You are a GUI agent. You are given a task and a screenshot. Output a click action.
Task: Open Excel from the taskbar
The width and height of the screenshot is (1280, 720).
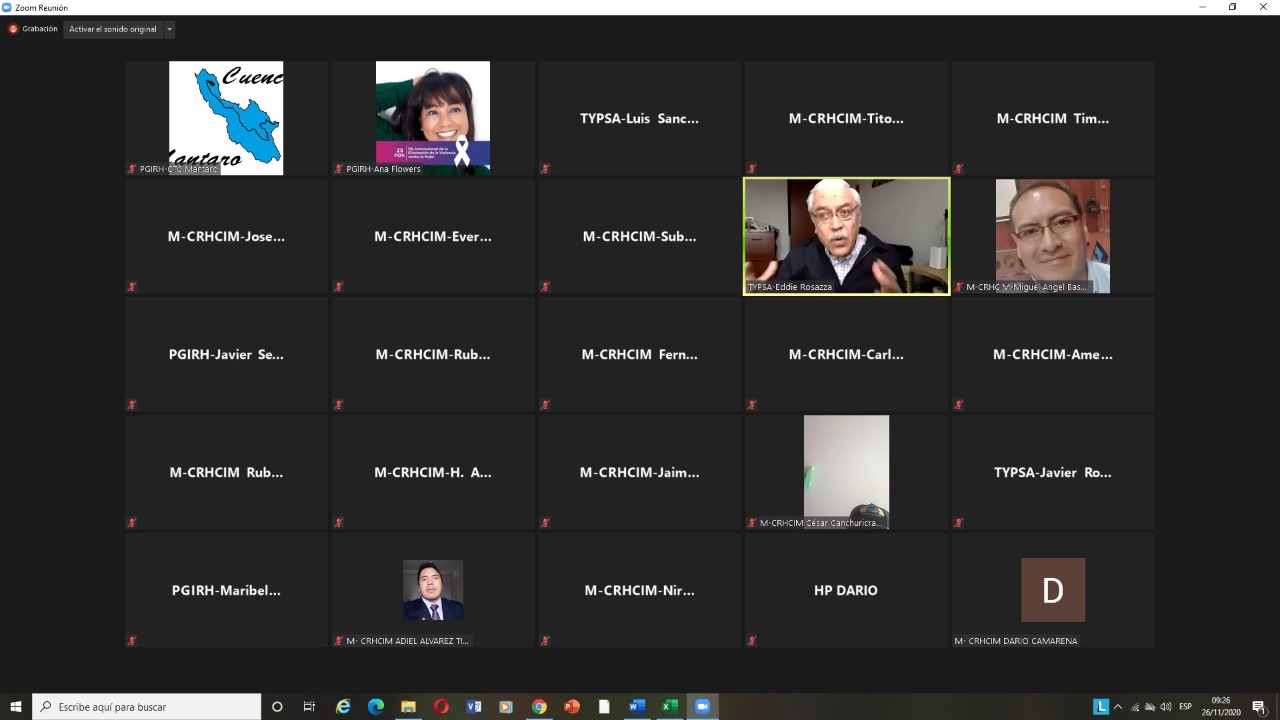pyautogui.click(x=670, y=707)
